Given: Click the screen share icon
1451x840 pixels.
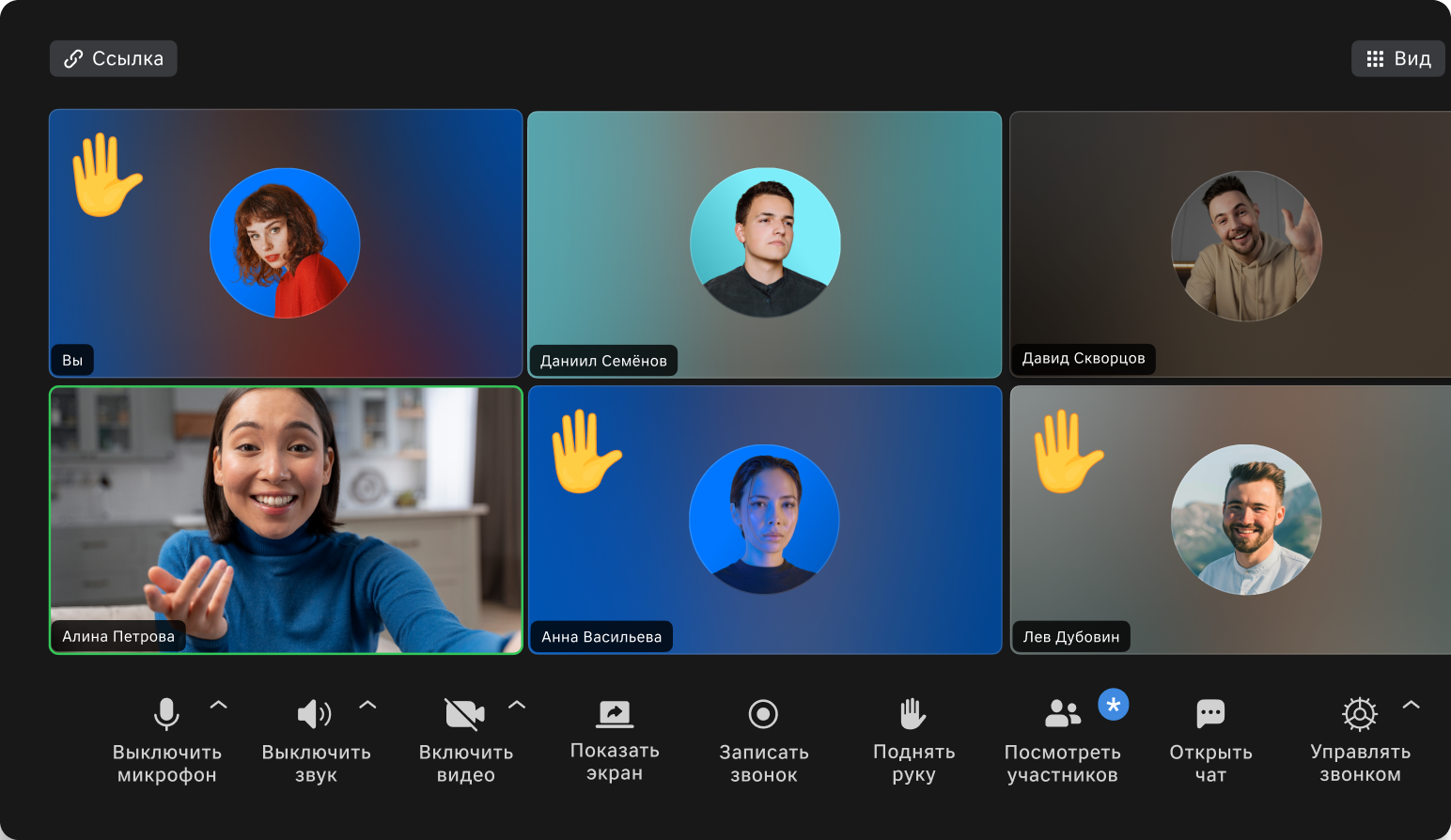Looking at the screenshot, I should coord(615,714).
